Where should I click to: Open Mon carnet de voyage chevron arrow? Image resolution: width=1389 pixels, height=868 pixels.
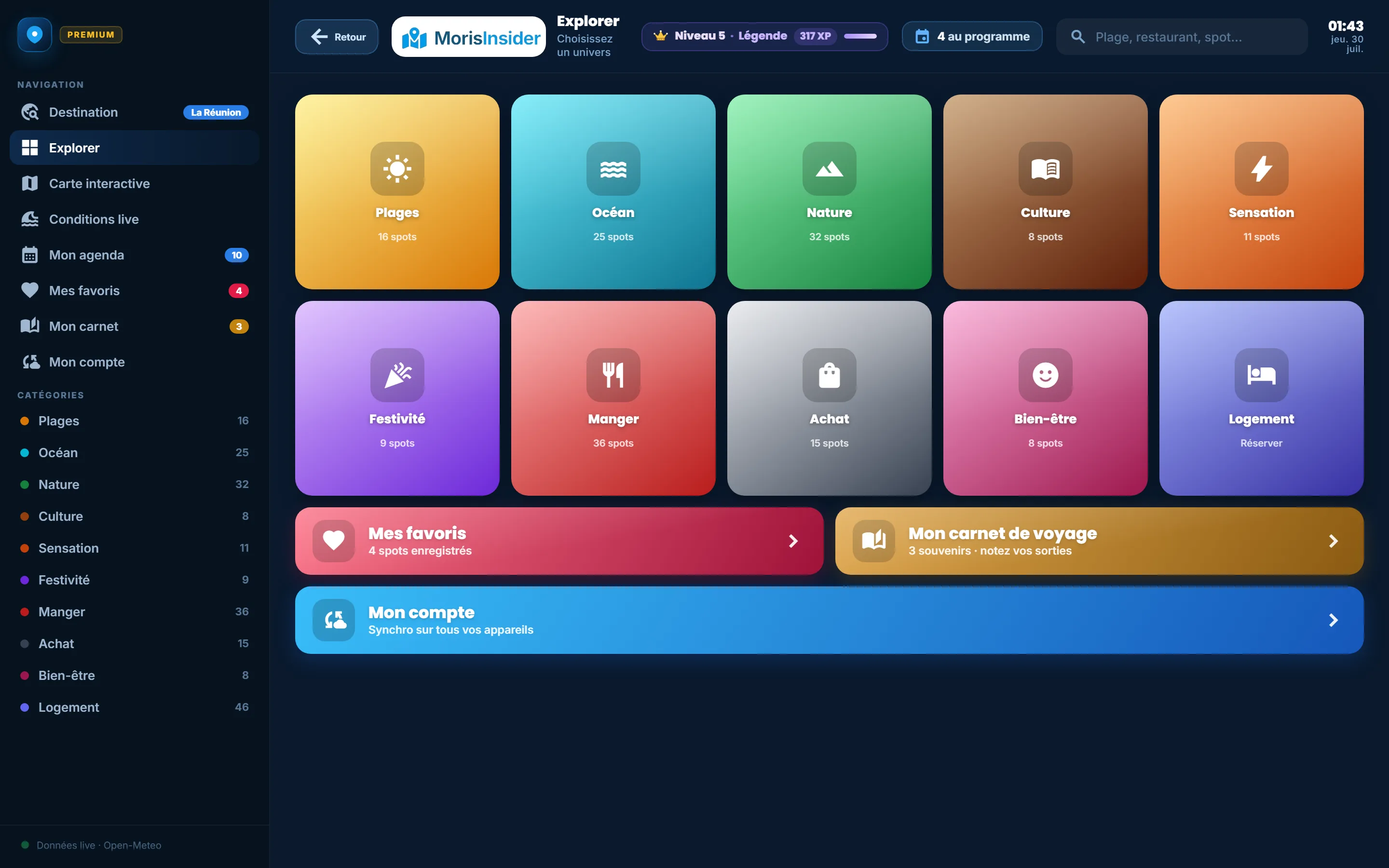click(1334, 541)
